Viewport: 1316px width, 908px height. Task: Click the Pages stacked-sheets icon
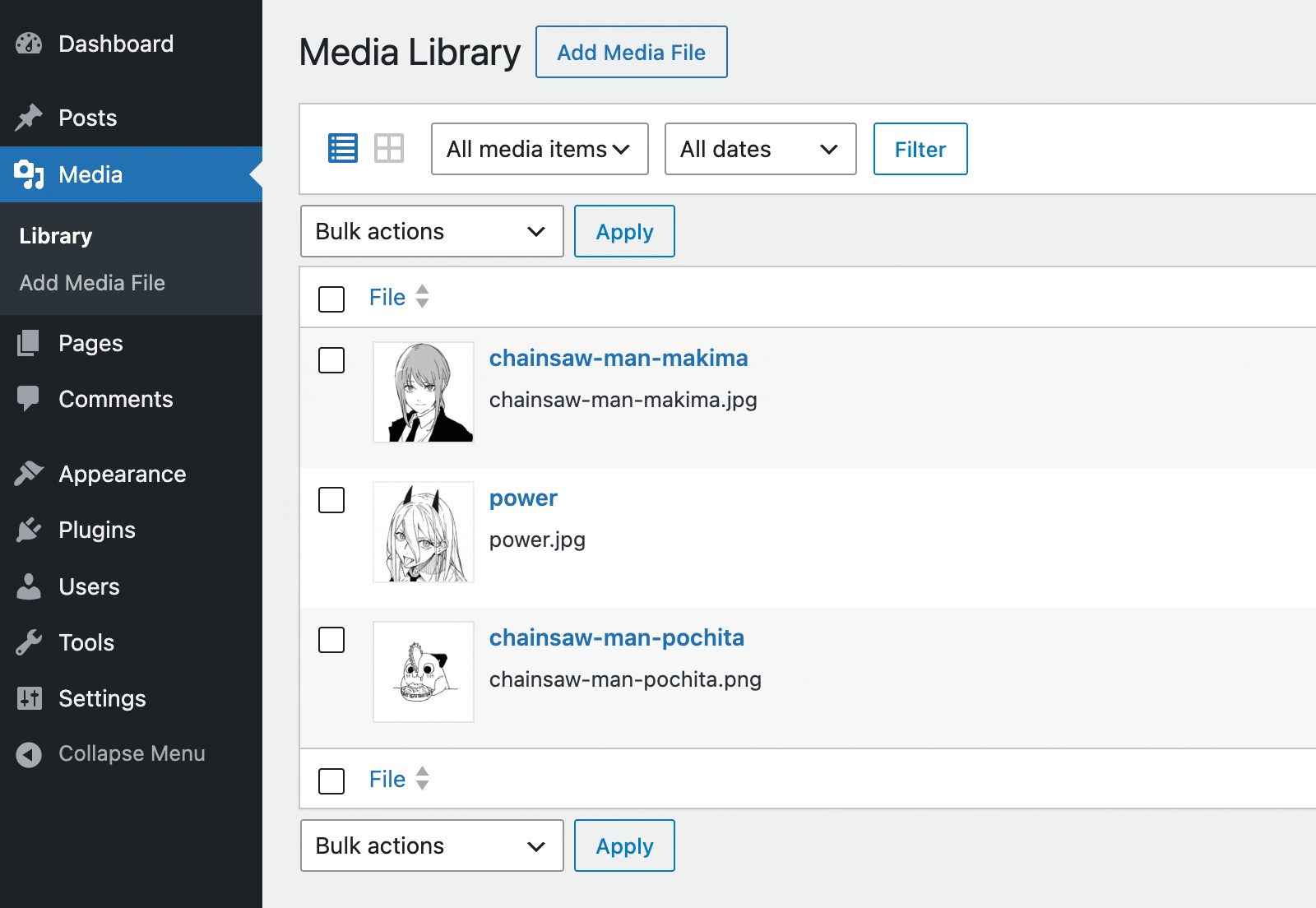coord(29,343)
